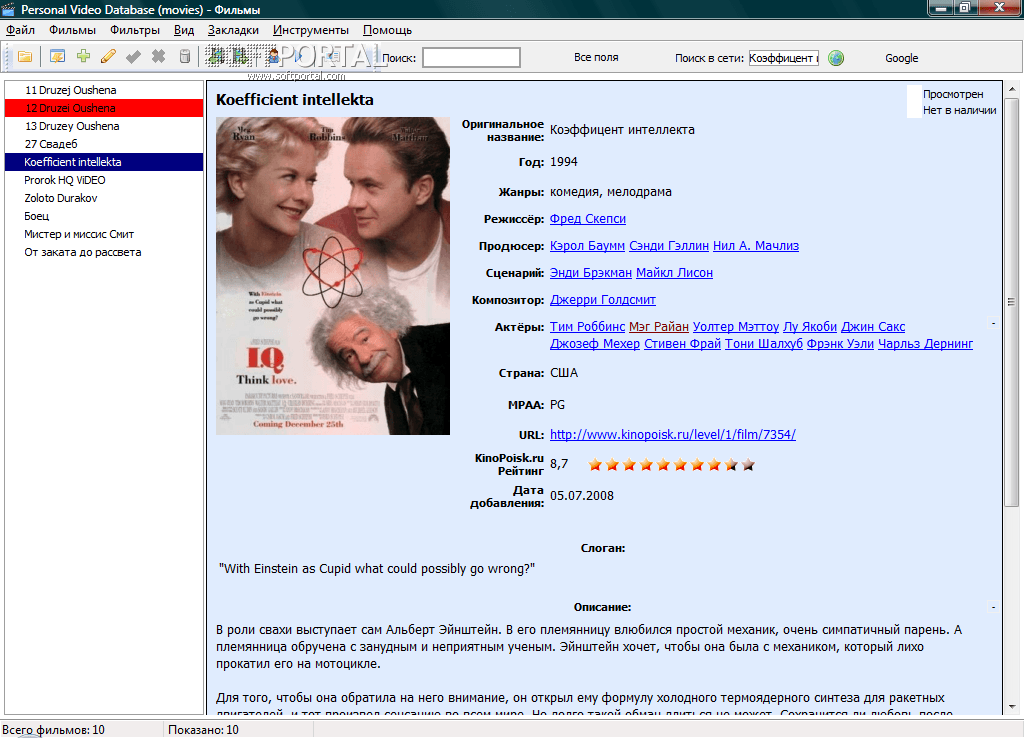Open the Фильмы menu
The width and height of the screenshot is (1024, 738).
coord(72,30)
